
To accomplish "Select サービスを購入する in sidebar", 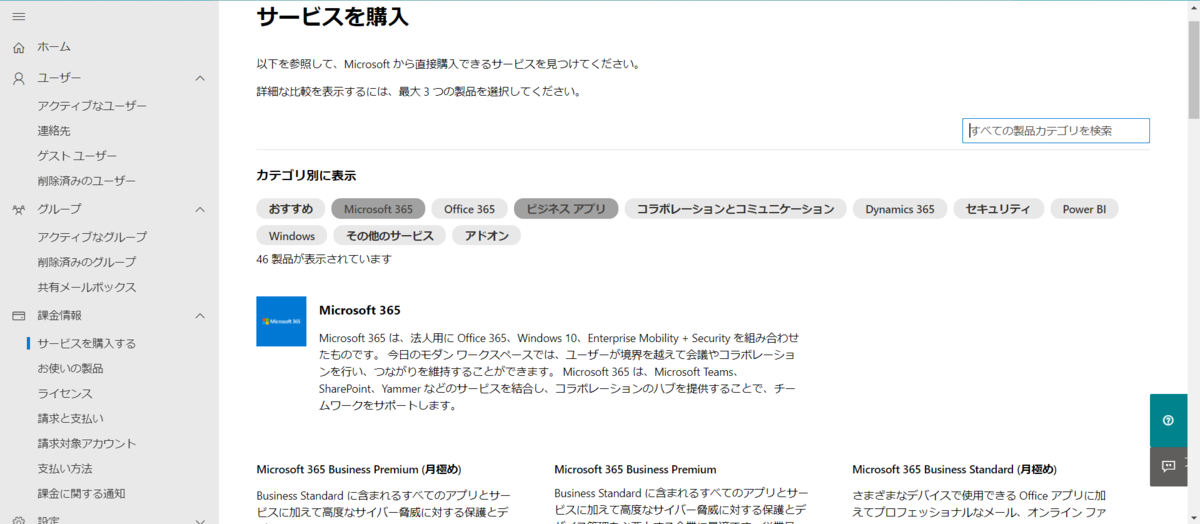I will coord(86,343).
